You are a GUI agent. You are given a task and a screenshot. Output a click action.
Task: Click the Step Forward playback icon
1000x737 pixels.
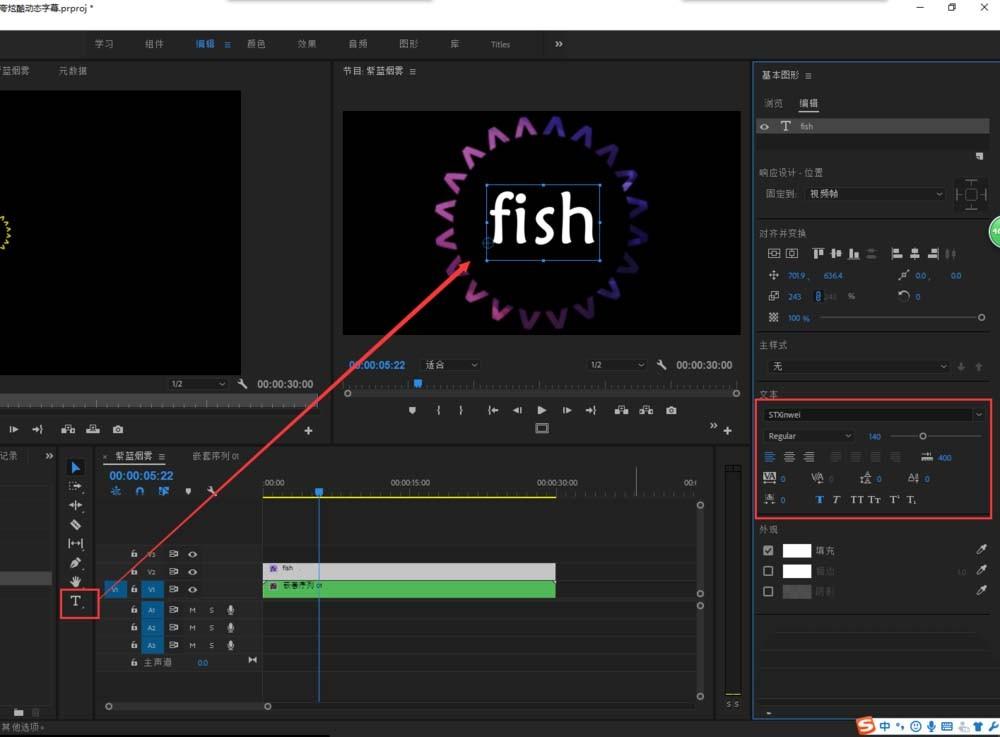coord(566,411)
